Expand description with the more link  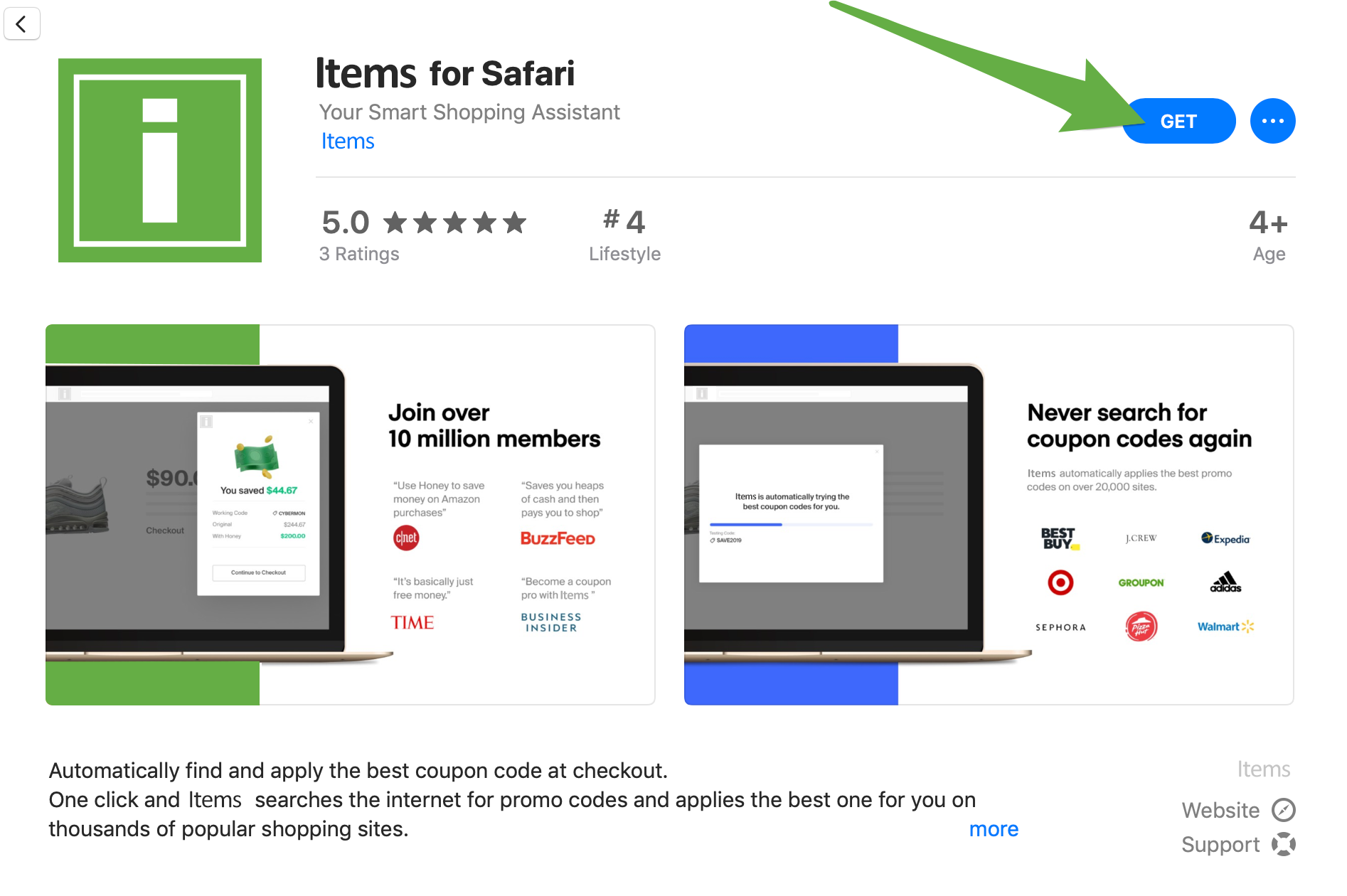[994, 829]
